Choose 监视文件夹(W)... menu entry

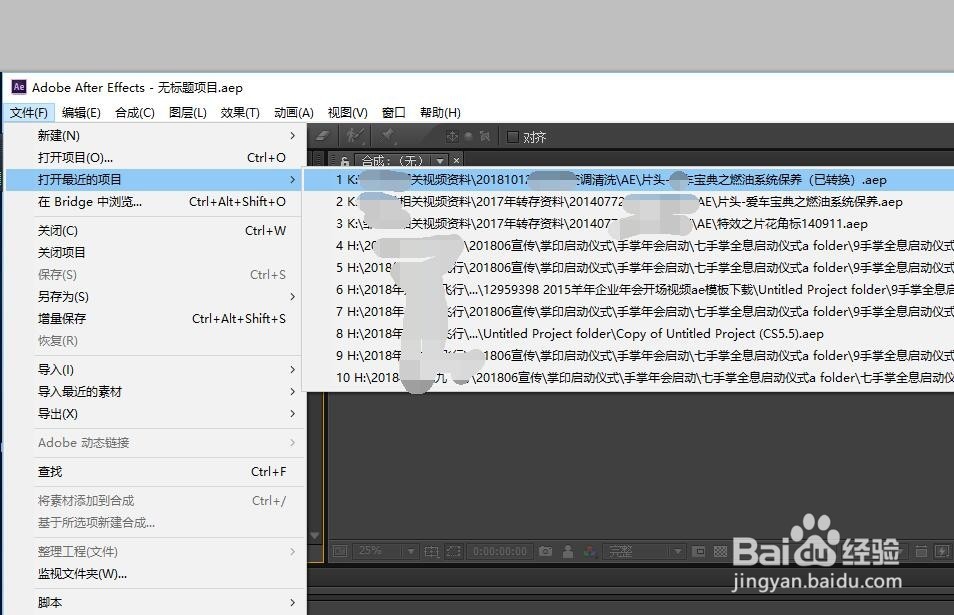[x=155, y=574]
